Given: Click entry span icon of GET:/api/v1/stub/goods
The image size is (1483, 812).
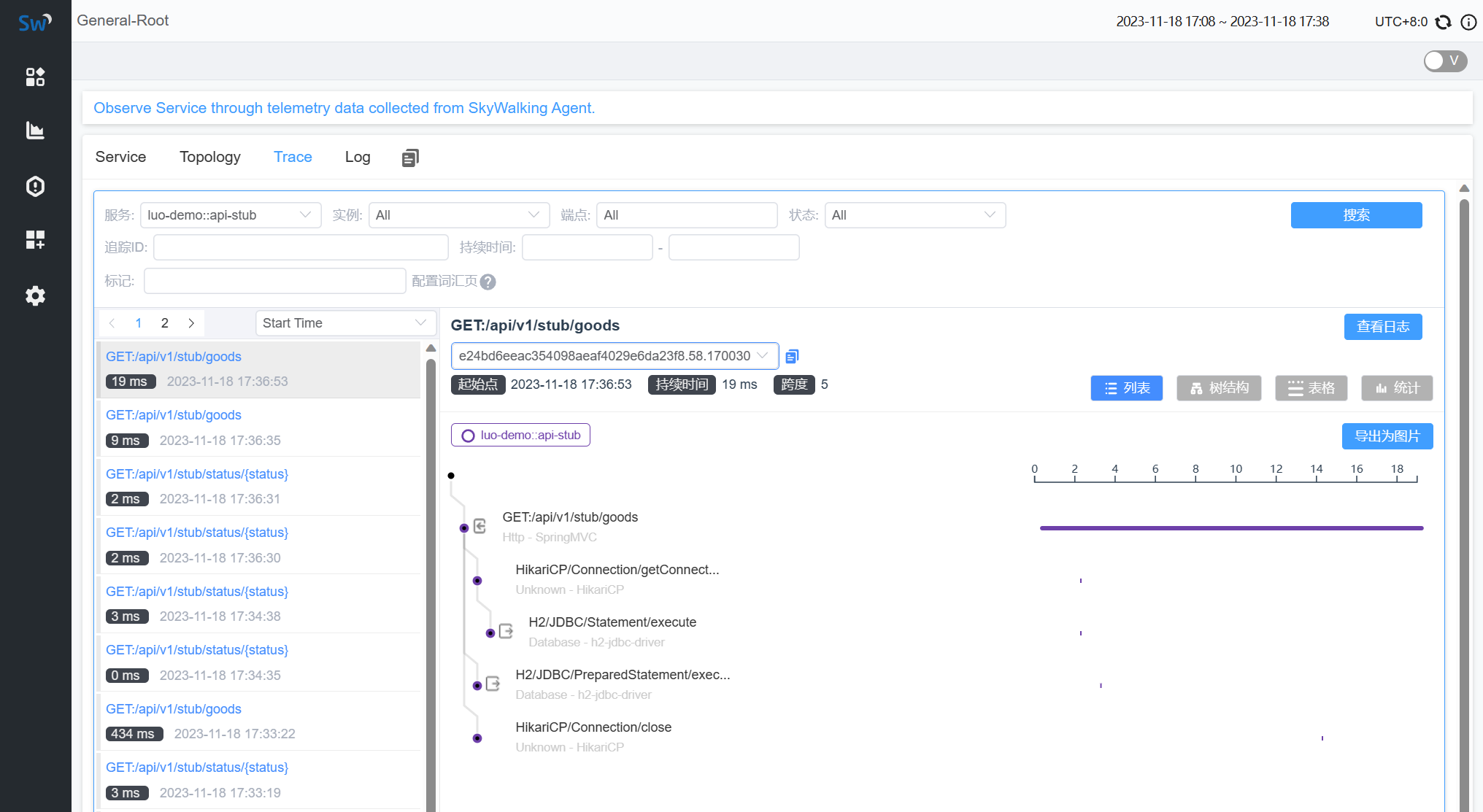Looking at the screenshot, I should (x=479, y=526).
